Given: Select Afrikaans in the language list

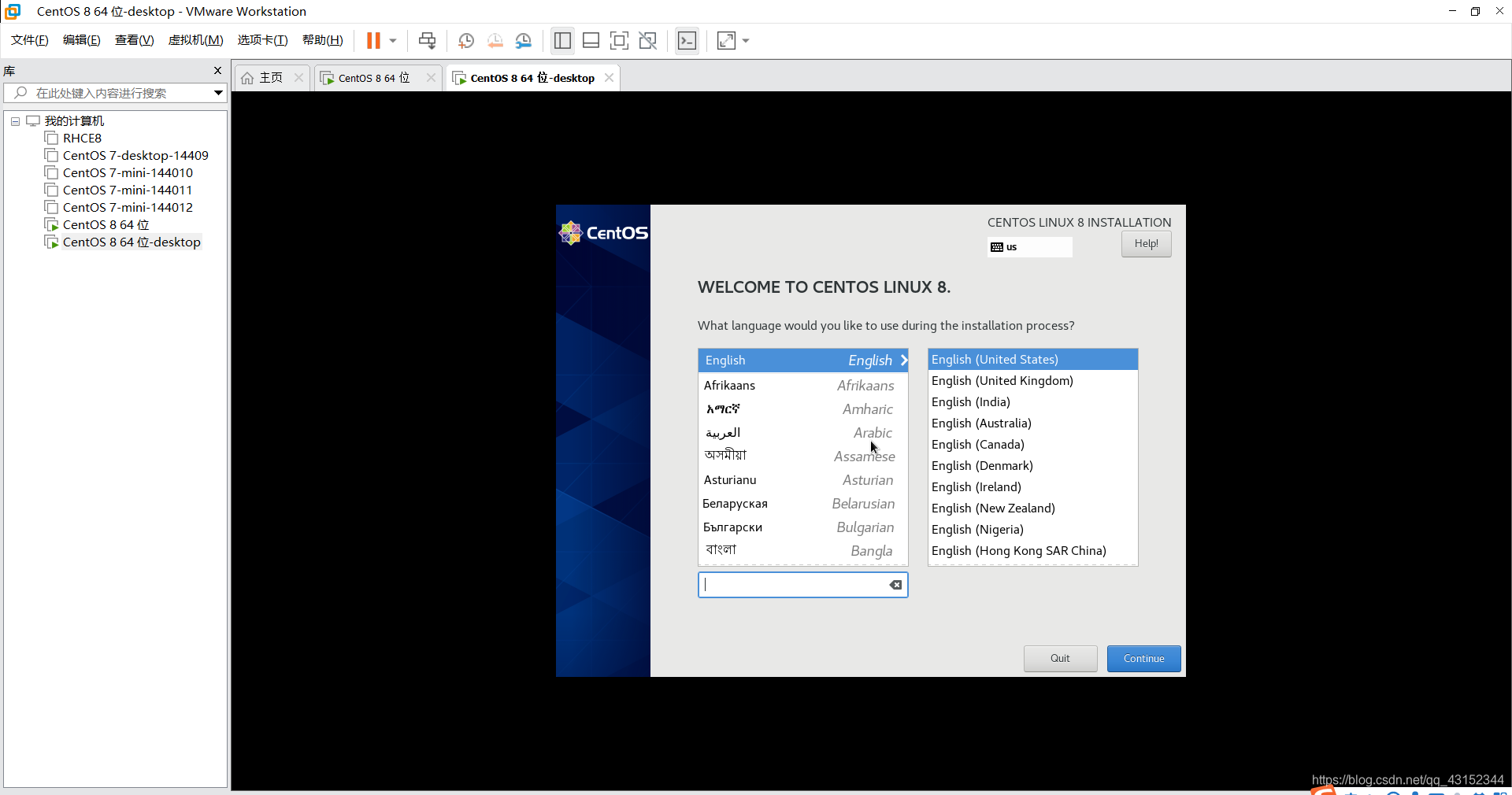Looking at the screenshot, I should pos(803,386).
